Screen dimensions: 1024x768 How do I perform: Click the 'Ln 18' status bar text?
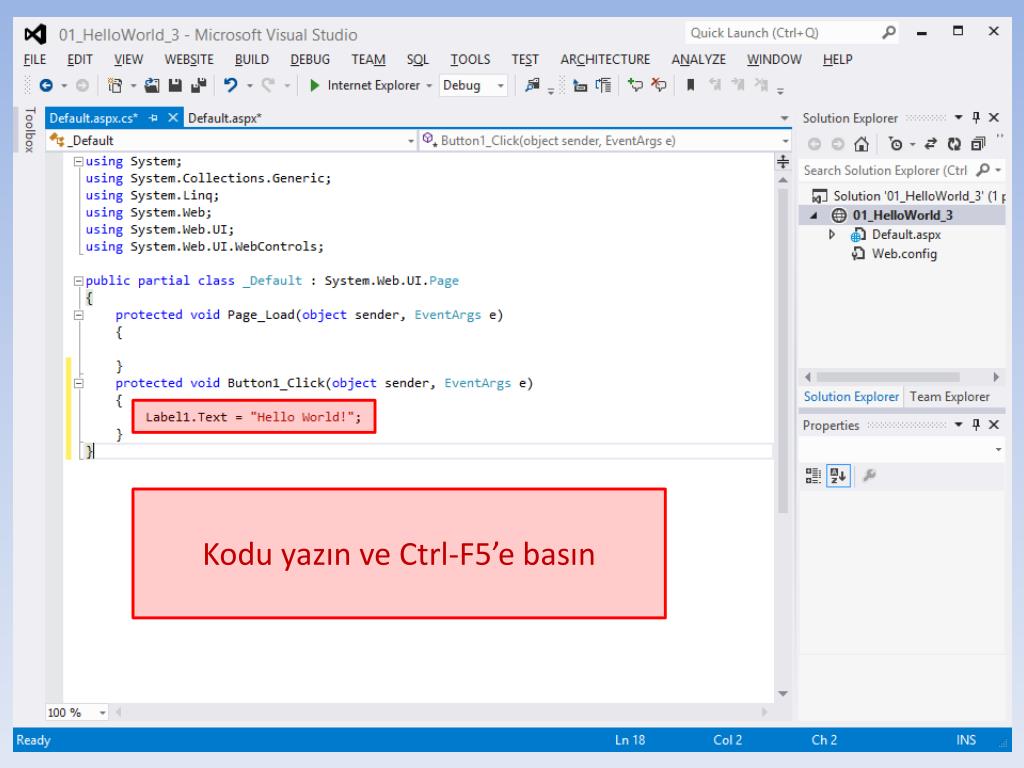[x=630, y=740]
